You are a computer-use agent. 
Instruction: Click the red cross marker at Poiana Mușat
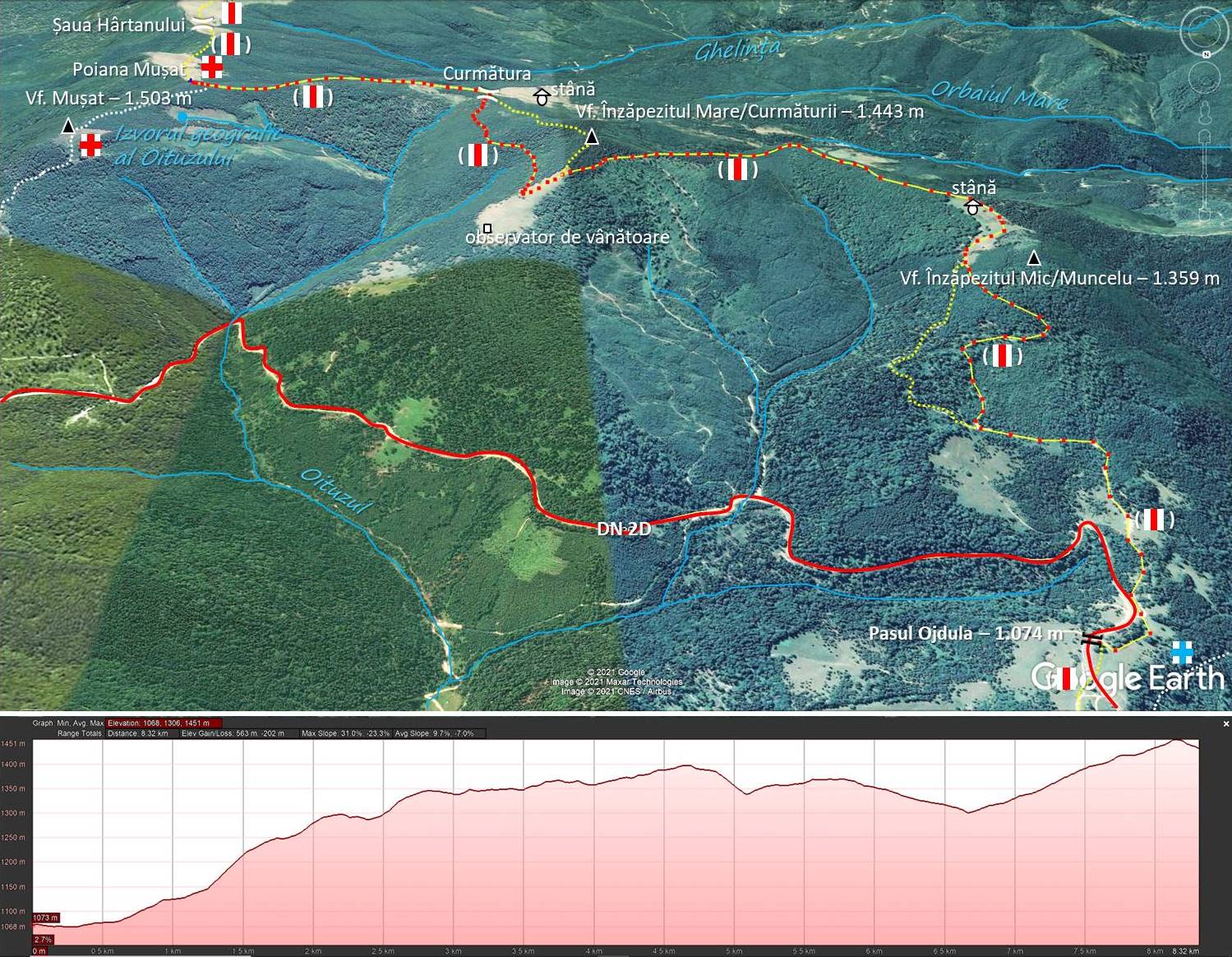click(x=212, y=67)
